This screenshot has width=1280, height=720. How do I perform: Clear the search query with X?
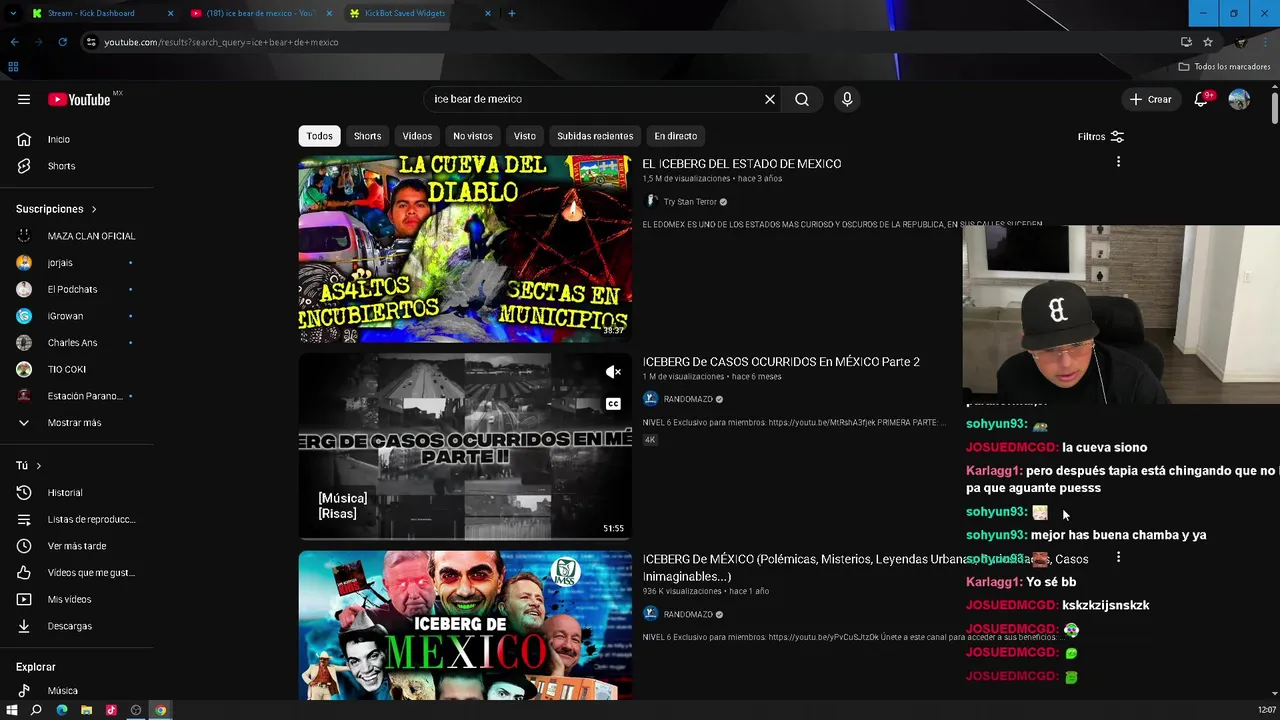coord(770,99)
